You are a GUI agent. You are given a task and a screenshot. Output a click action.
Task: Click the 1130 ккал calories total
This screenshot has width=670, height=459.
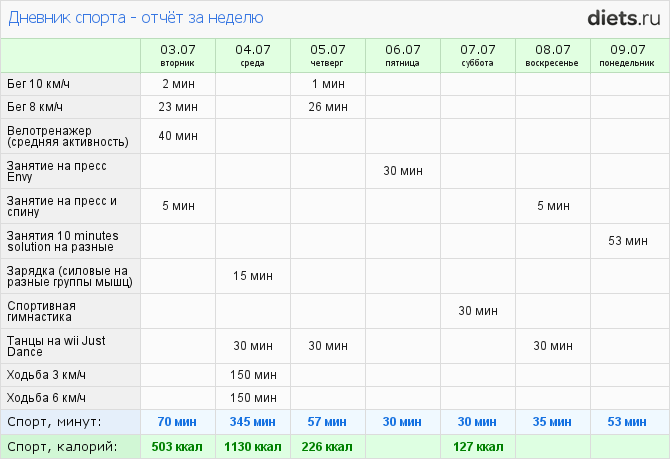point(252,446)
